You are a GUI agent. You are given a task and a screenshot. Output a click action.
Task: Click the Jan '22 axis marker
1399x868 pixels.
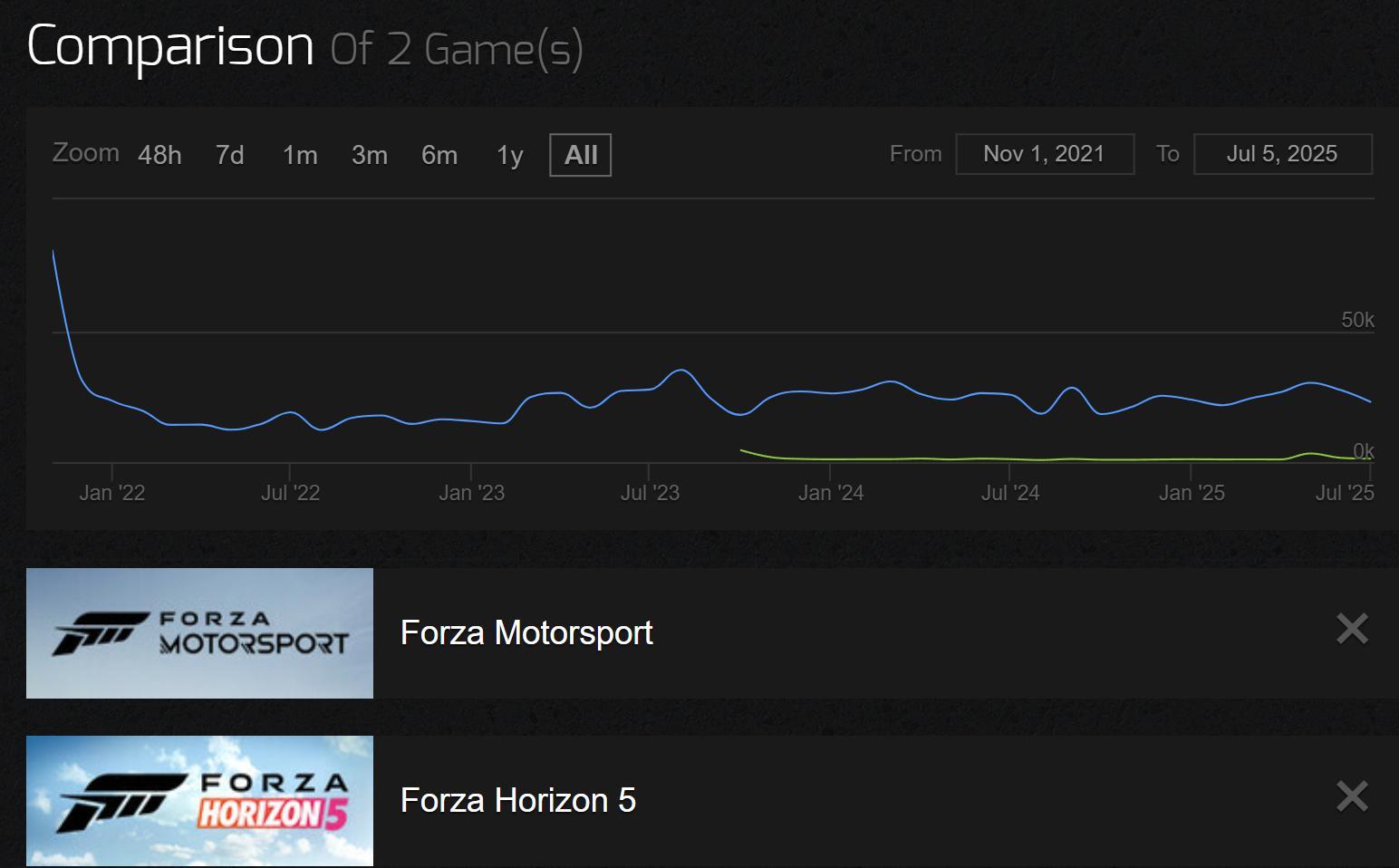point(111,493)
